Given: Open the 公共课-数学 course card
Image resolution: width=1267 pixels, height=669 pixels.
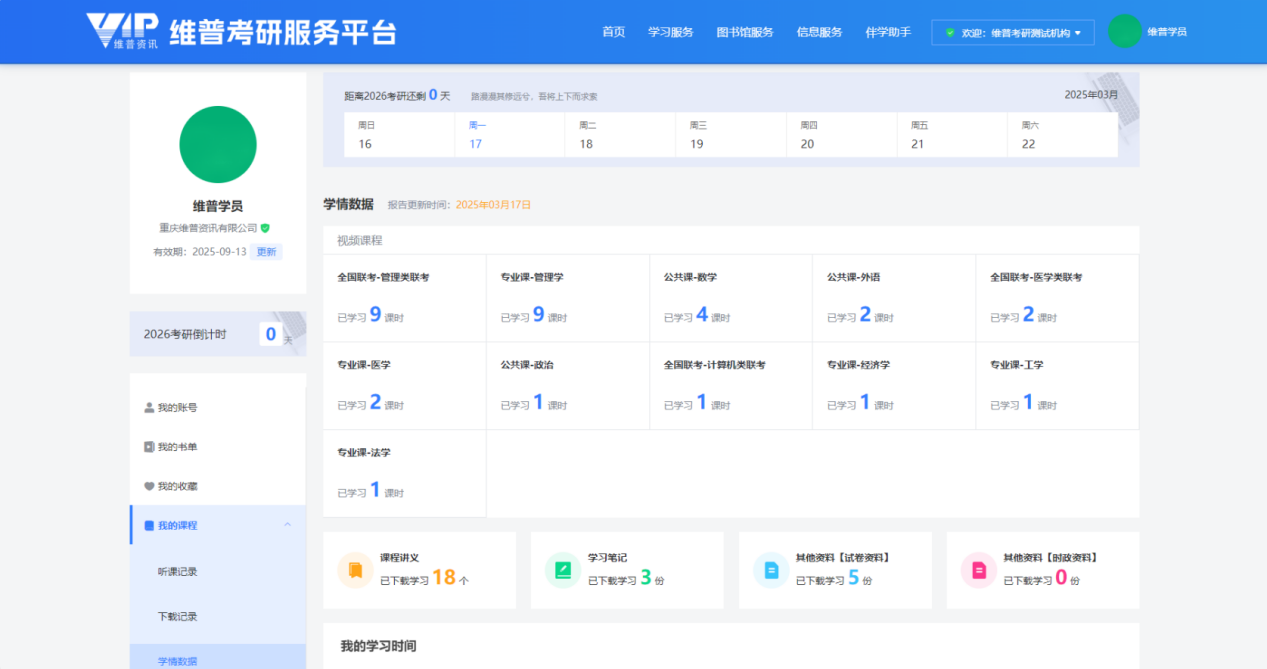Looking at the screenshot, I should tap(730, 298).
